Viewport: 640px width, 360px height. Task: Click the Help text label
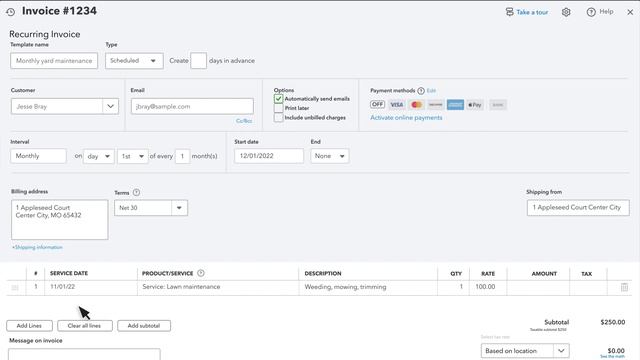coord(606,12)
